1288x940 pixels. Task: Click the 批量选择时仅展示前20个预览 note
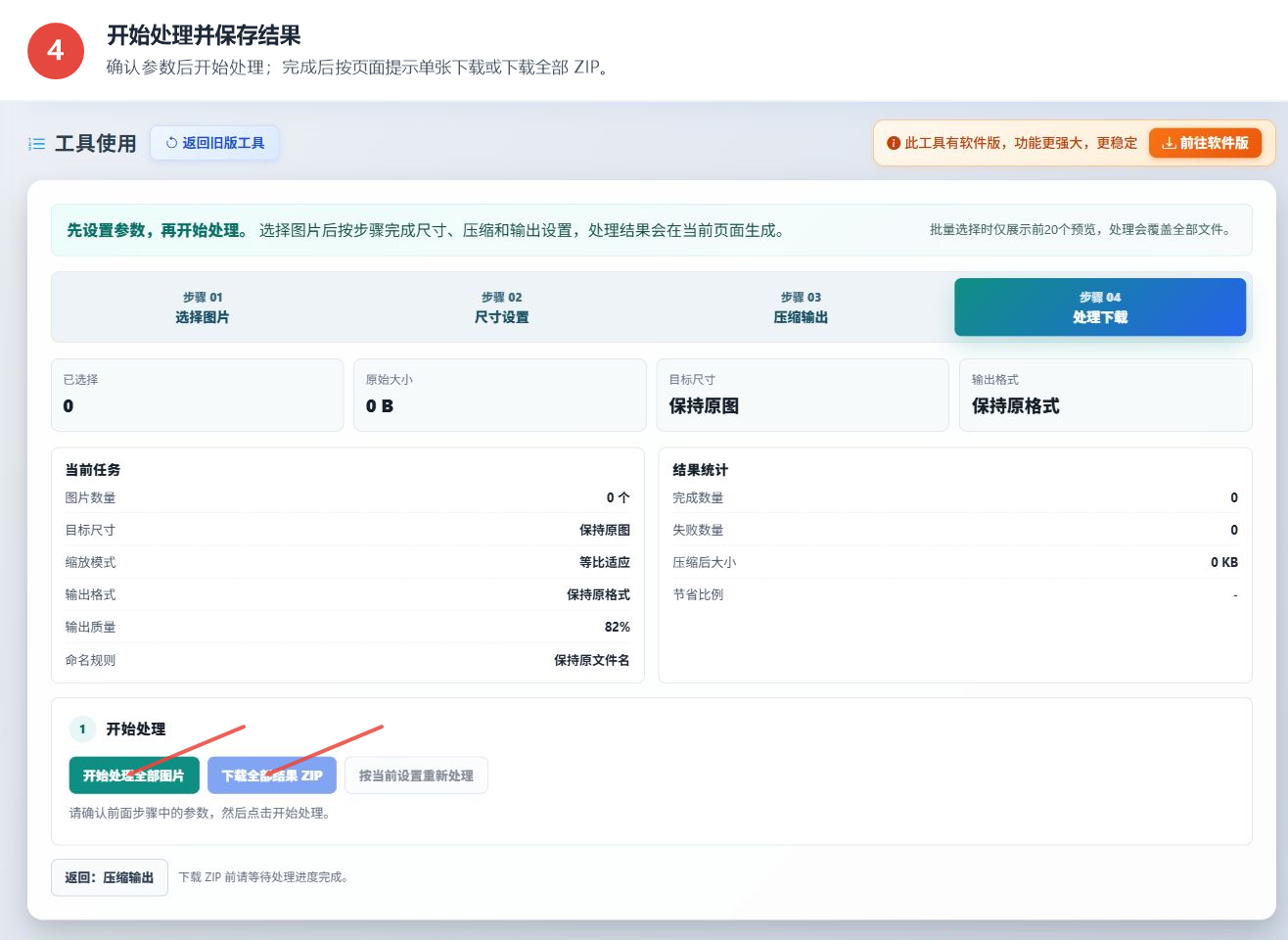(1081, 229)
